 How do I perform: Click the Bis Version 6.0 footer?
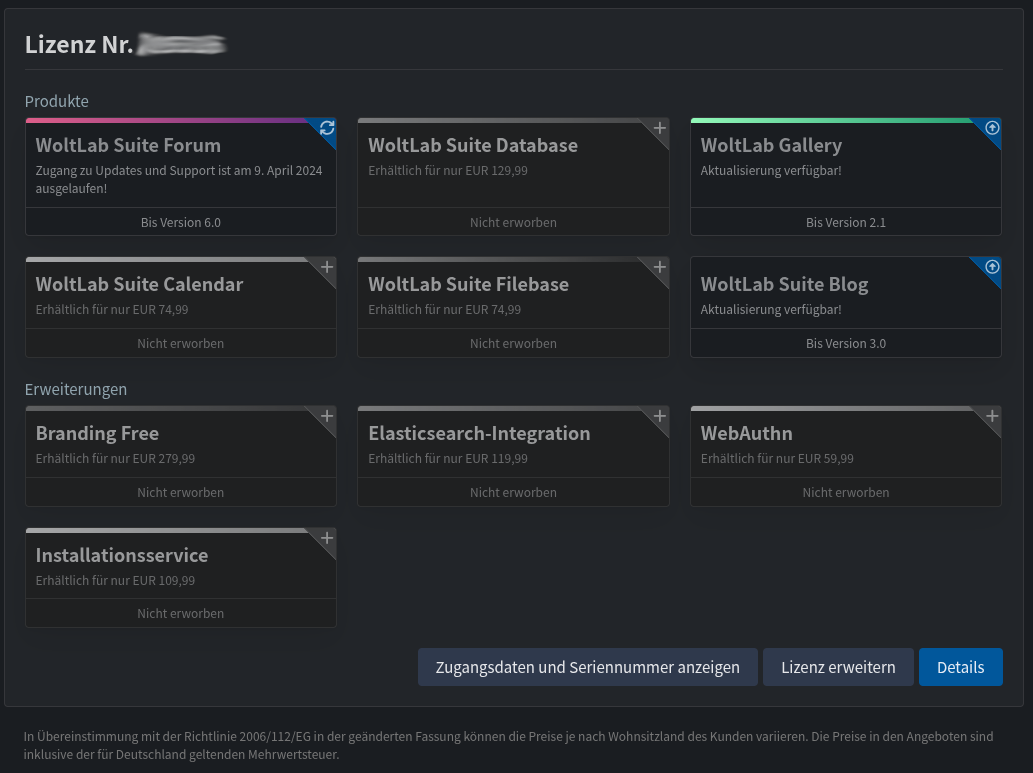click(x=181, y=222)
